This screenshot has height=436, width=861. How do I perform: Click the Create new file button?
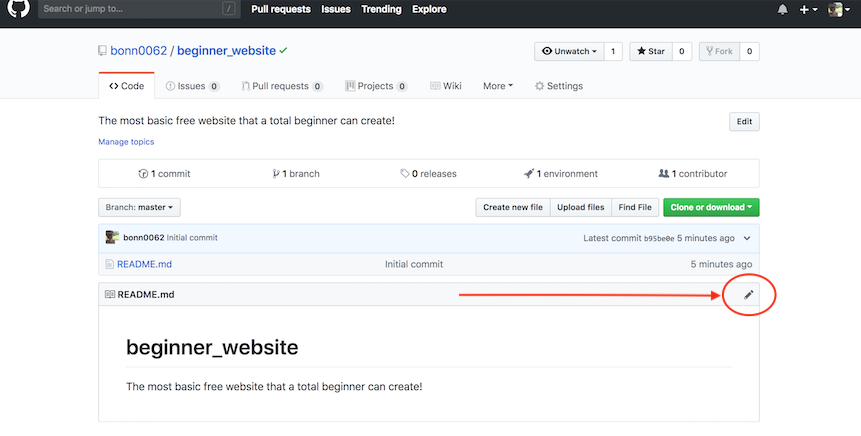[x=513, y=207]
